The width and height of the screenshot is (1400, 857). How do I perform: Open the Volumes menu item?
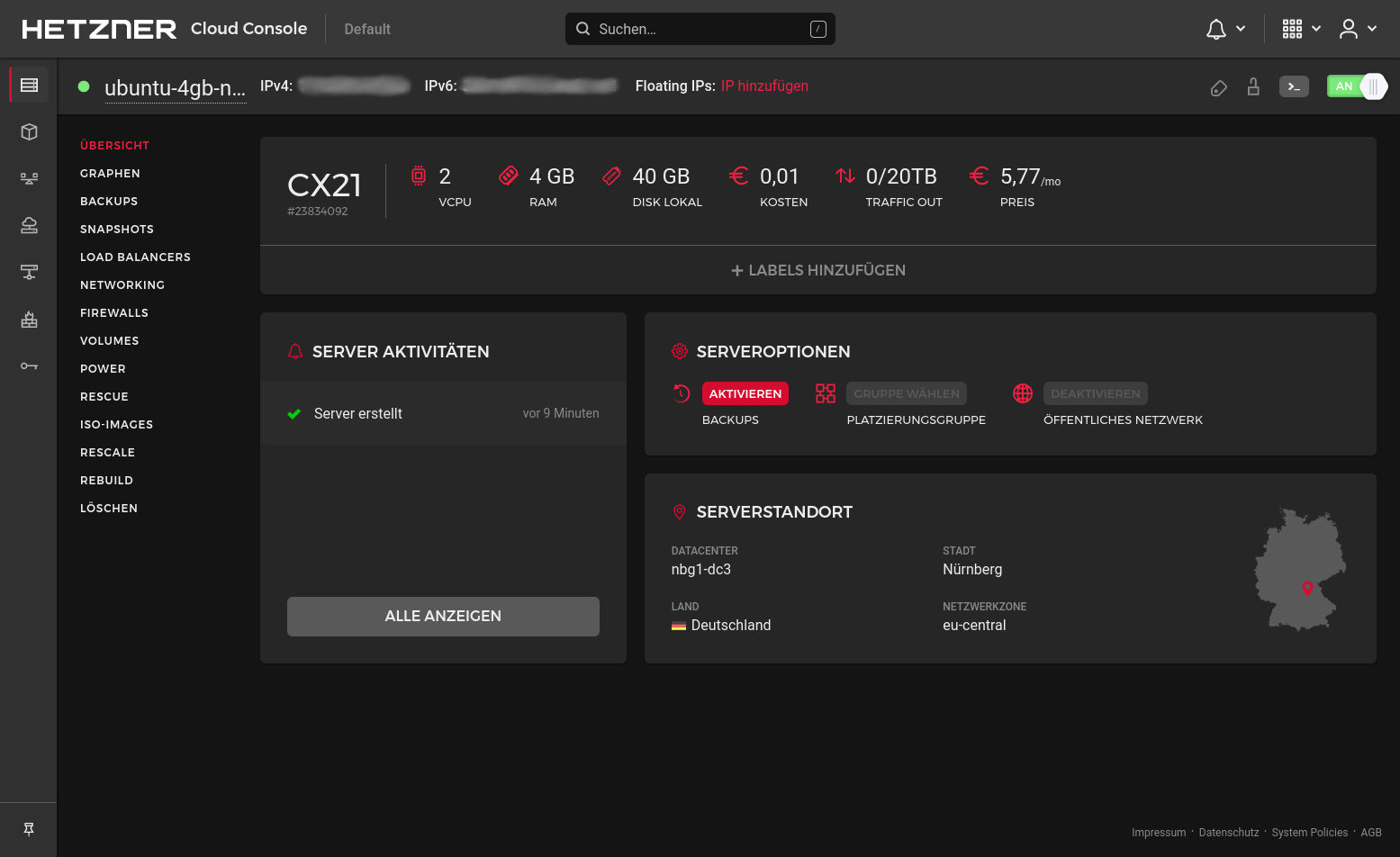[110, 340]
